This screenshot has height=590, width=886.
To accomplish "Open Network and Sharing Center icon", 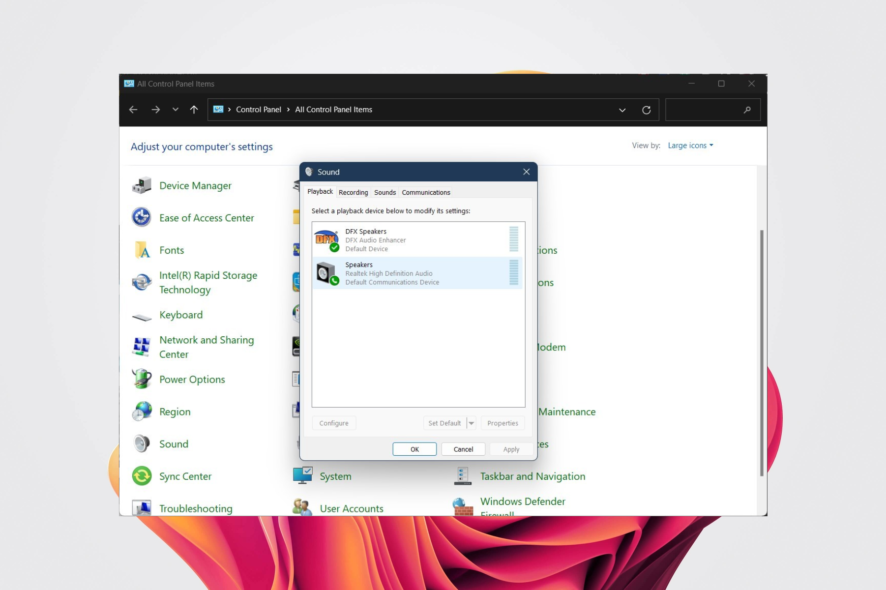I will point(142,346).
